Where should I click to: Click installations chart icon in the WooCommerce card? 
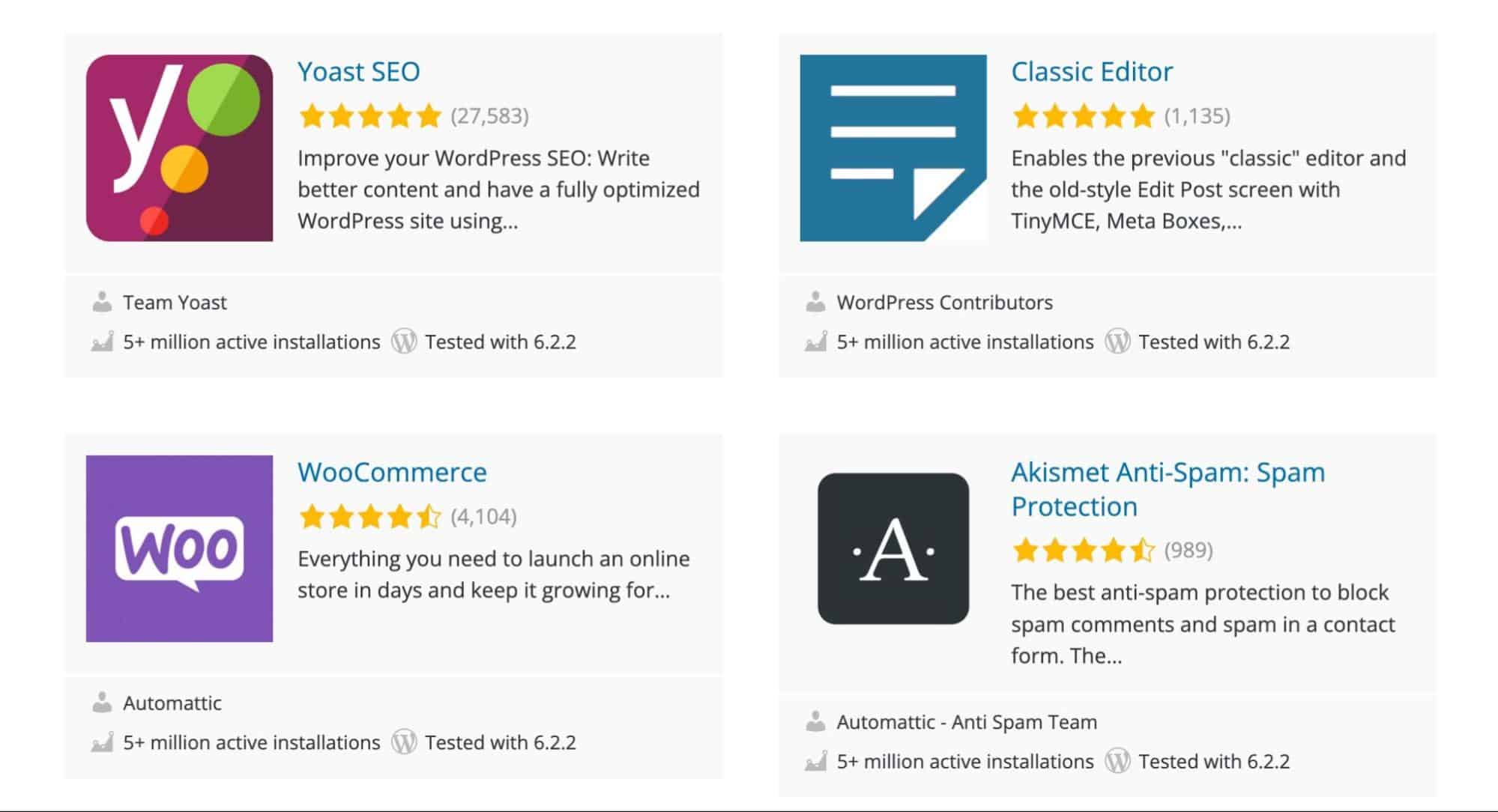click(x=102, y=742)
